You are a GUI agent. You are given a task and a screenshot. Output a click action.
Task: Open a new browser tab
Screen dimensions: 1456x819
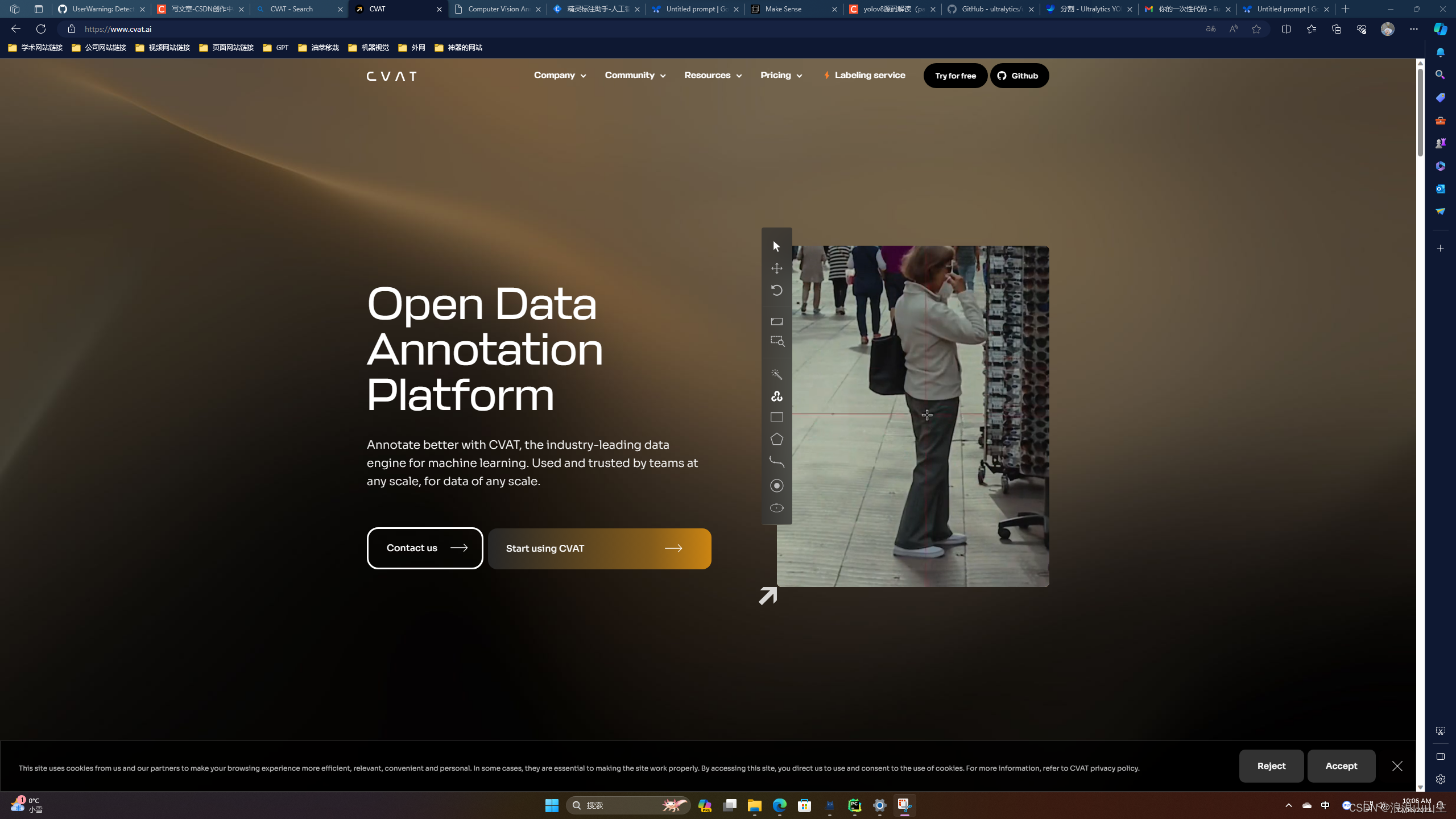coord(1345,9)
